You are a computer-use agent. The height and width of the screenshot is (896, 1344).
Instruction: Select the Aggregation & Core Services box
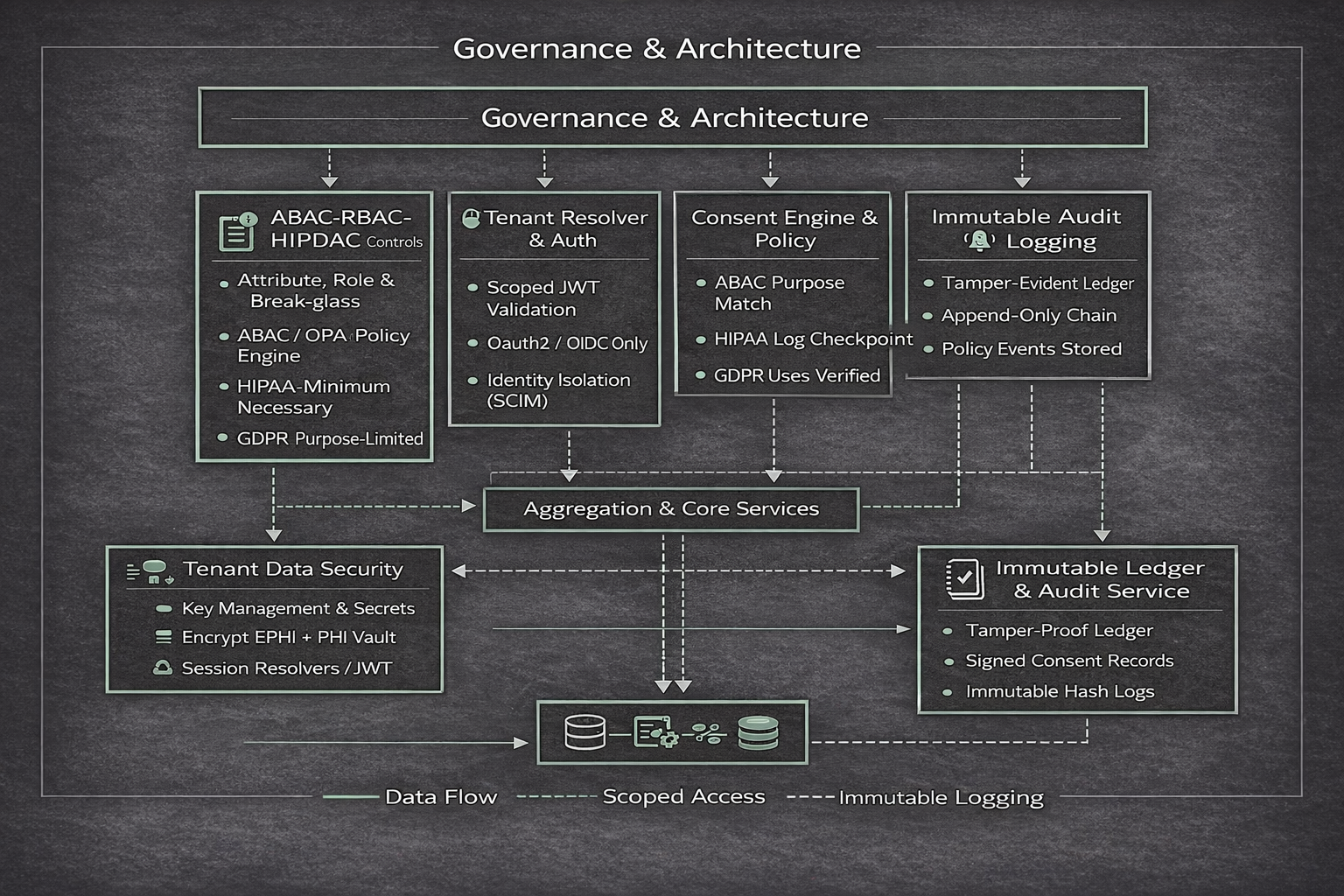pos(671,509)
